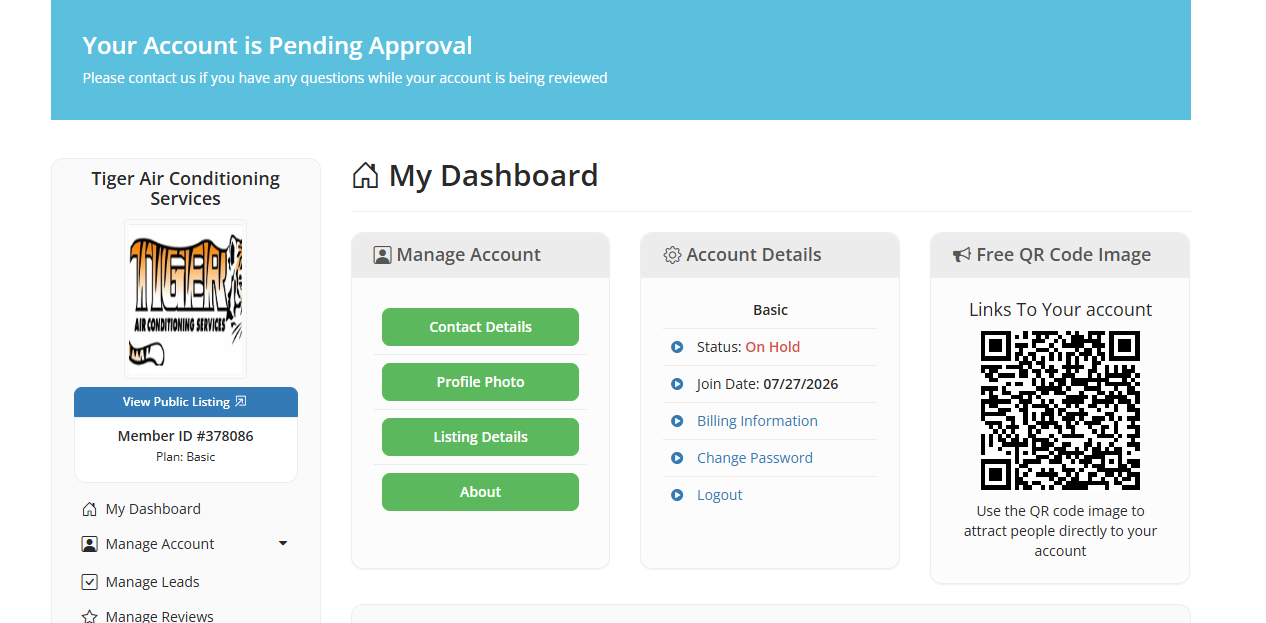Click the external-link icon on View Public Listing
This screenshot has height=623, width=1266.
tap(240, 402)
